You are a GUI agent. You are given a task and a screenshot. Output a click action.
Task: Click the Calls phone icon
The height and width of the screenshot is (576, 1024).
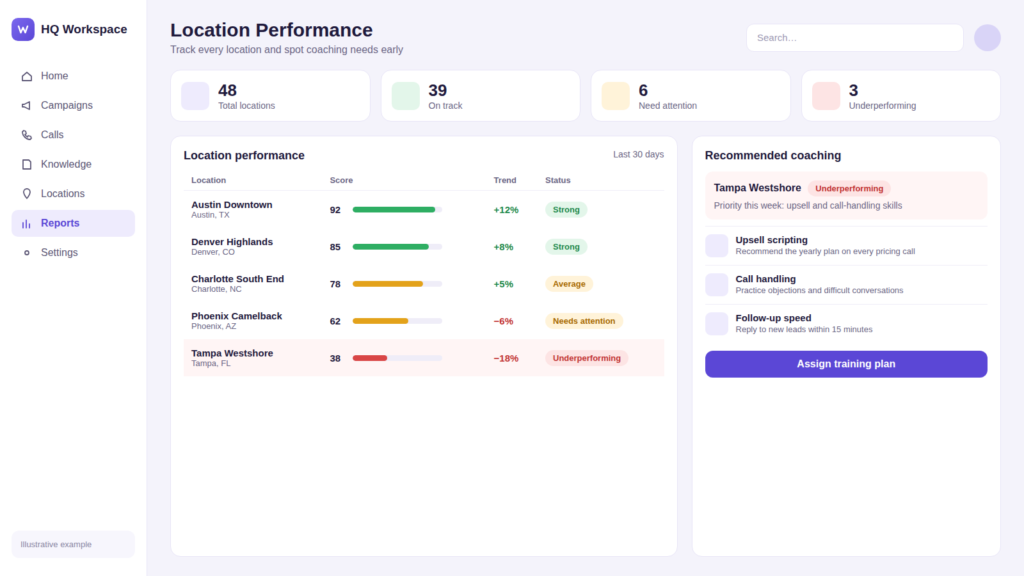click(27, 135)
